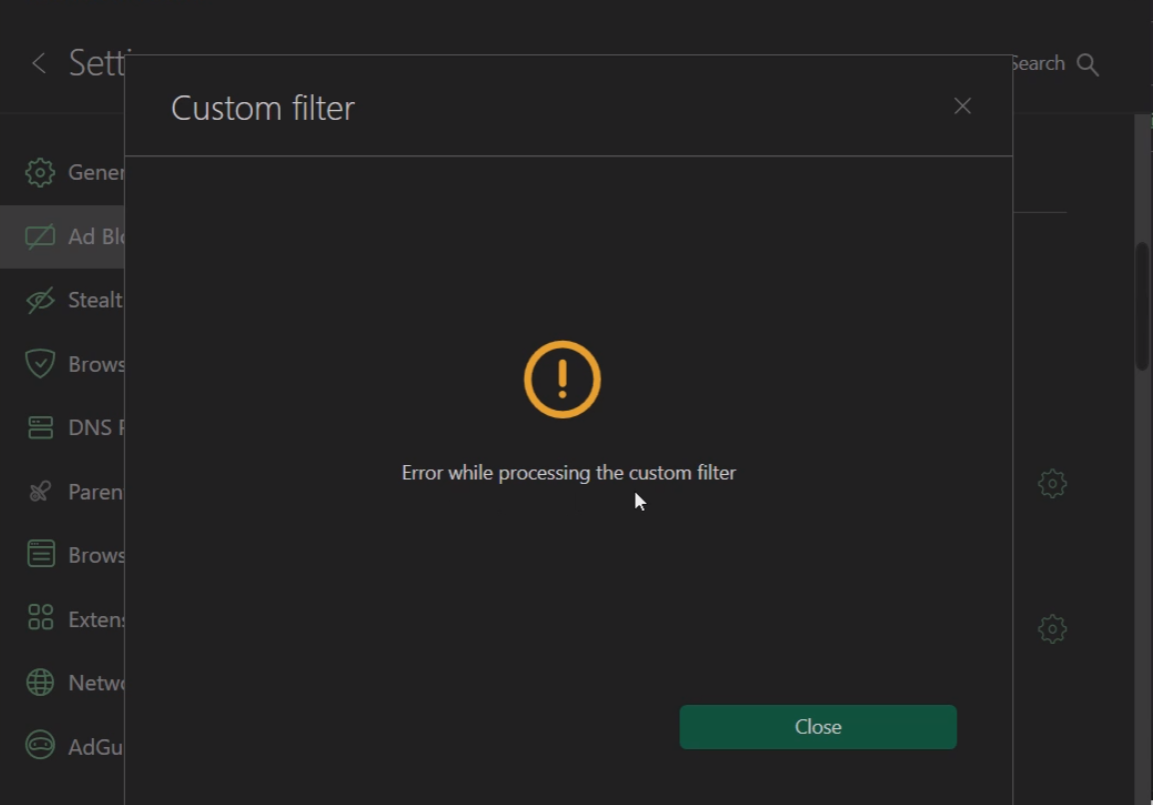
Task: Dismiss Custom filter dialog with X
Action: 962,106
